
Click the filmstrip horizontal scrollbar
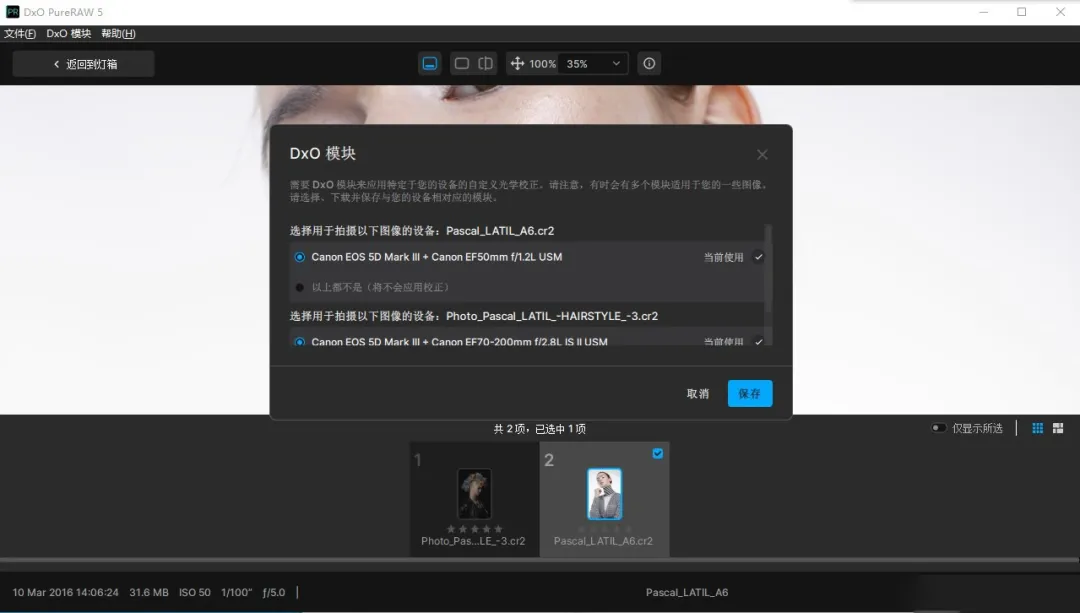click(540, 561)
